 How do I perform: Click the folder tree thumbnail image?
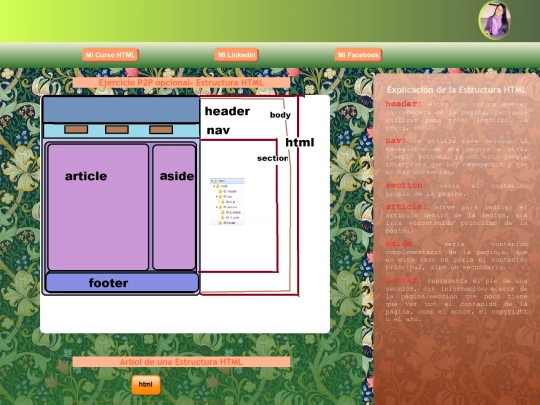227,202
